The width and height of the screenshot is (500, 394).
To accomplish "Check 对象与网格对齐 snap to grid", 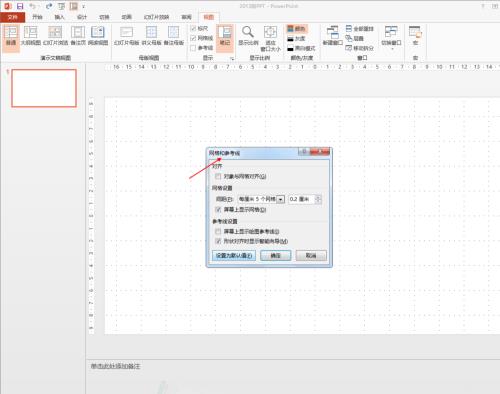I will 218,176.
